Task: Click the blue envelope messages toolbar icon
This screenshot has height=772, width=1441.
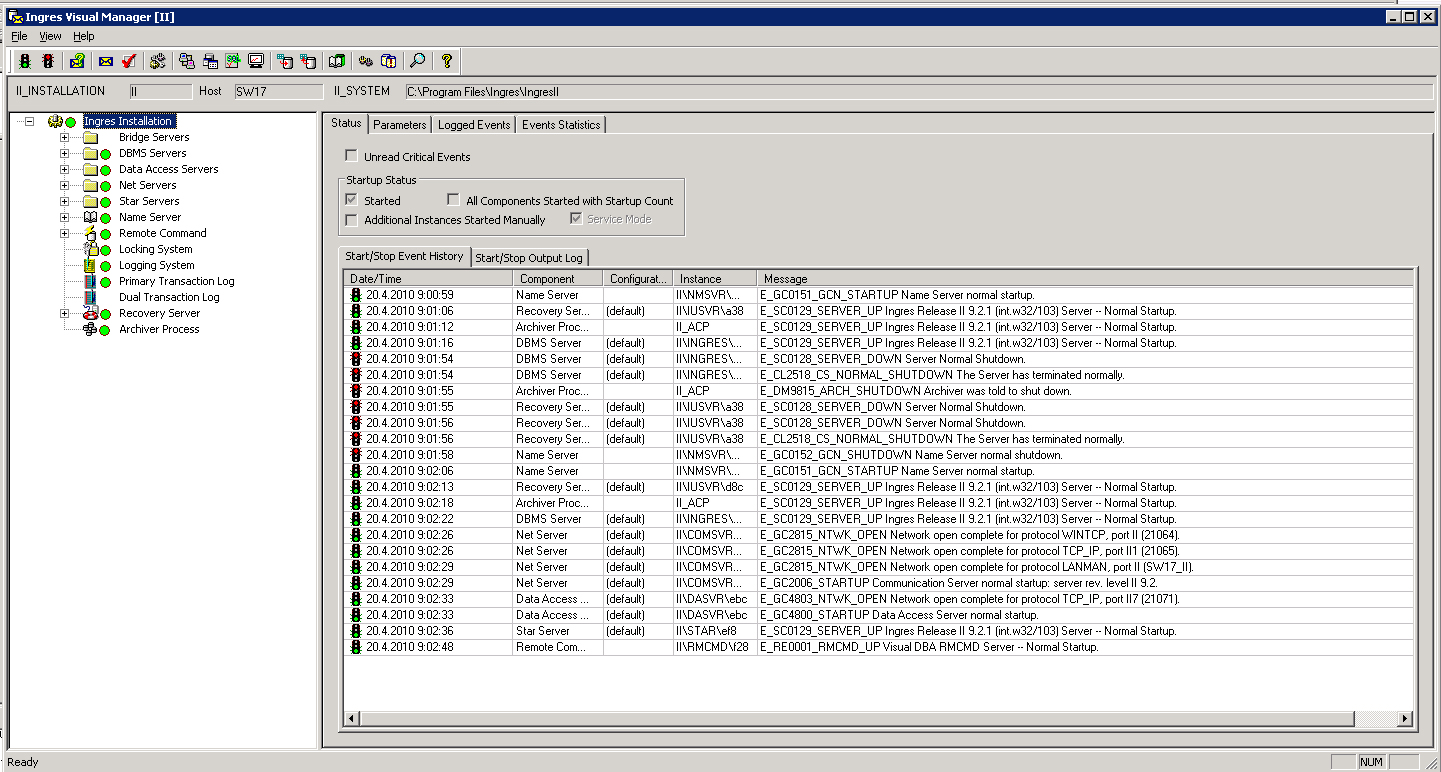Action: click(x=106, y=61)
